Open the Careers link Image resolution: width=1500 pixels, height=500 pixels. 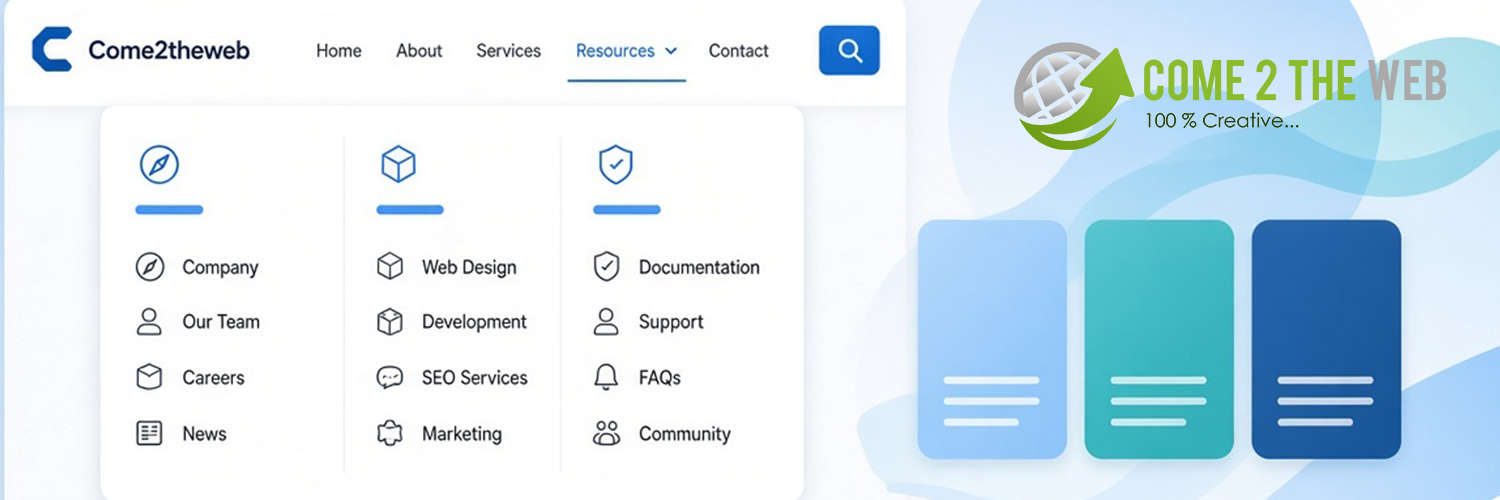pyautogui.click(x=213, y=378)
